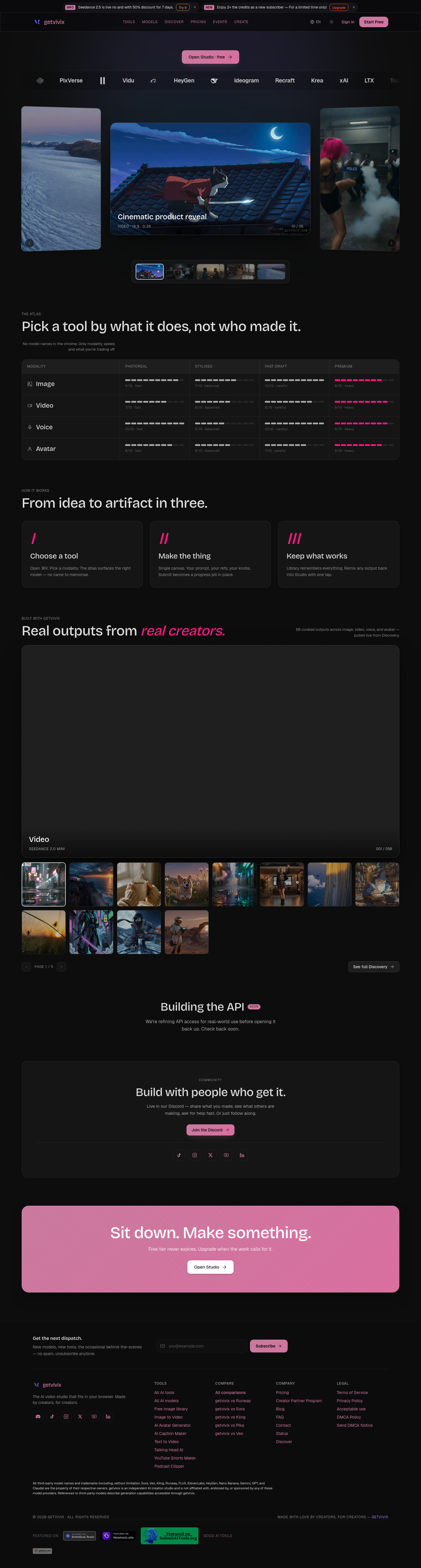Open the Events nav item
Image resolution: width=421 pixels, height=1568 pixels.
[x=220, y=22]
